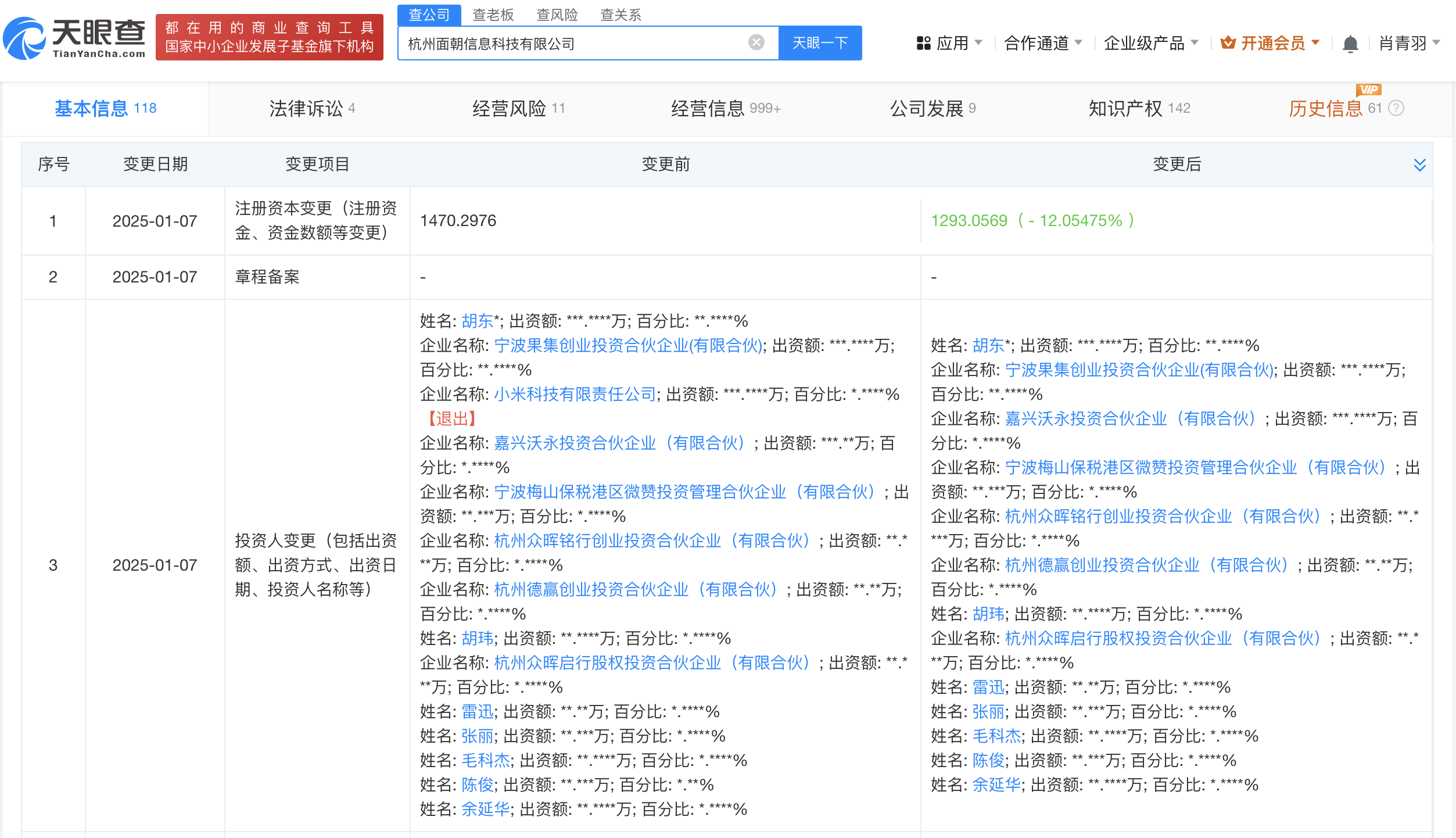The width and height of the screenshot is (1456, 838).
Task: Open 宁波果集创业投资合伙企业 link in 变更后
Action: coord(1139,370)
